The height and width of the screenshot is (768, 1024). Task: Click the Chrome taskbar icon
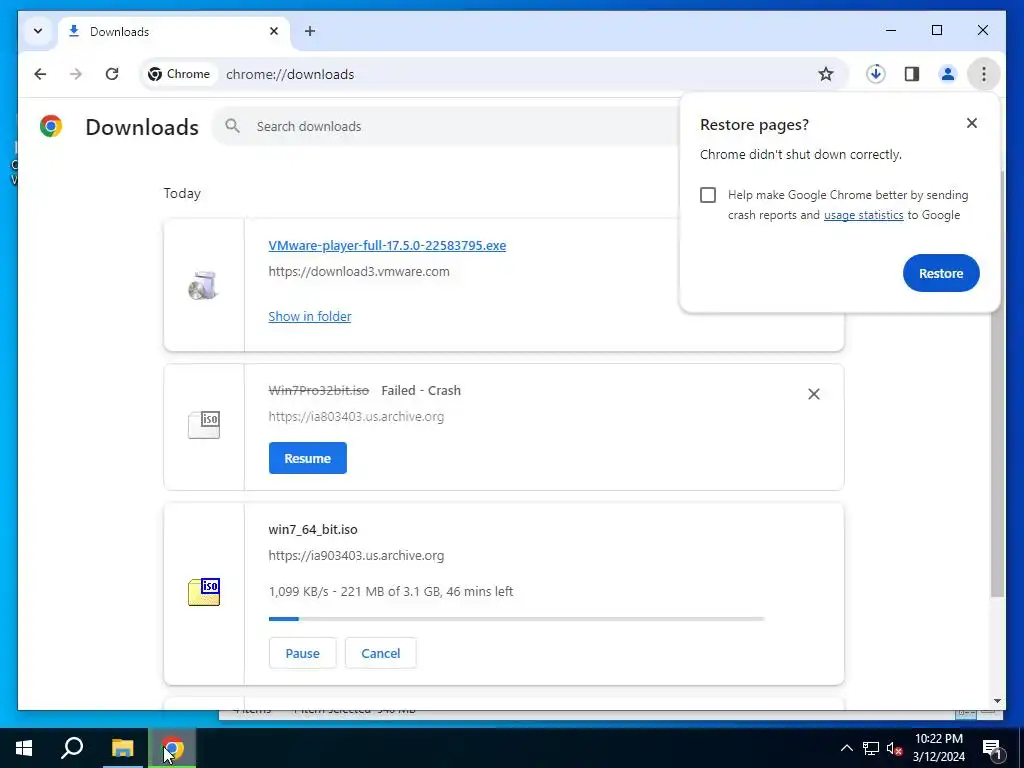[172, 748]
